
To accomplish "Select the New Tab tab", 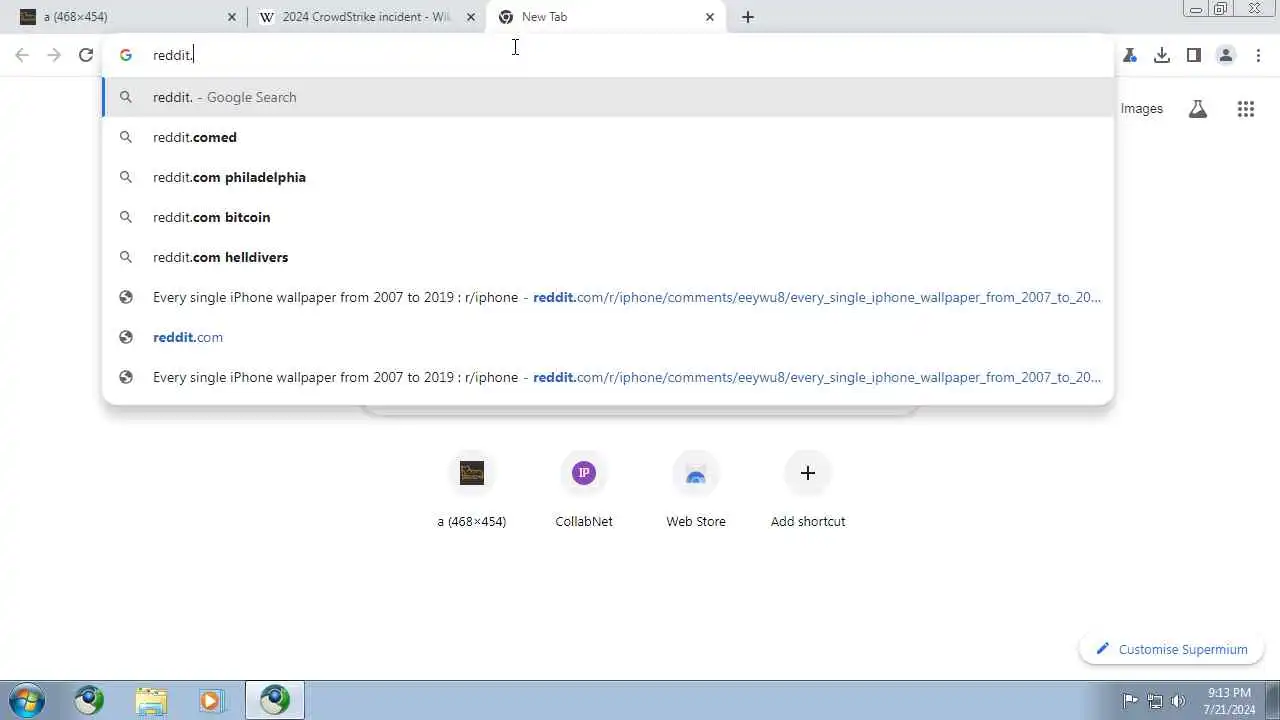I will [606, 17].
